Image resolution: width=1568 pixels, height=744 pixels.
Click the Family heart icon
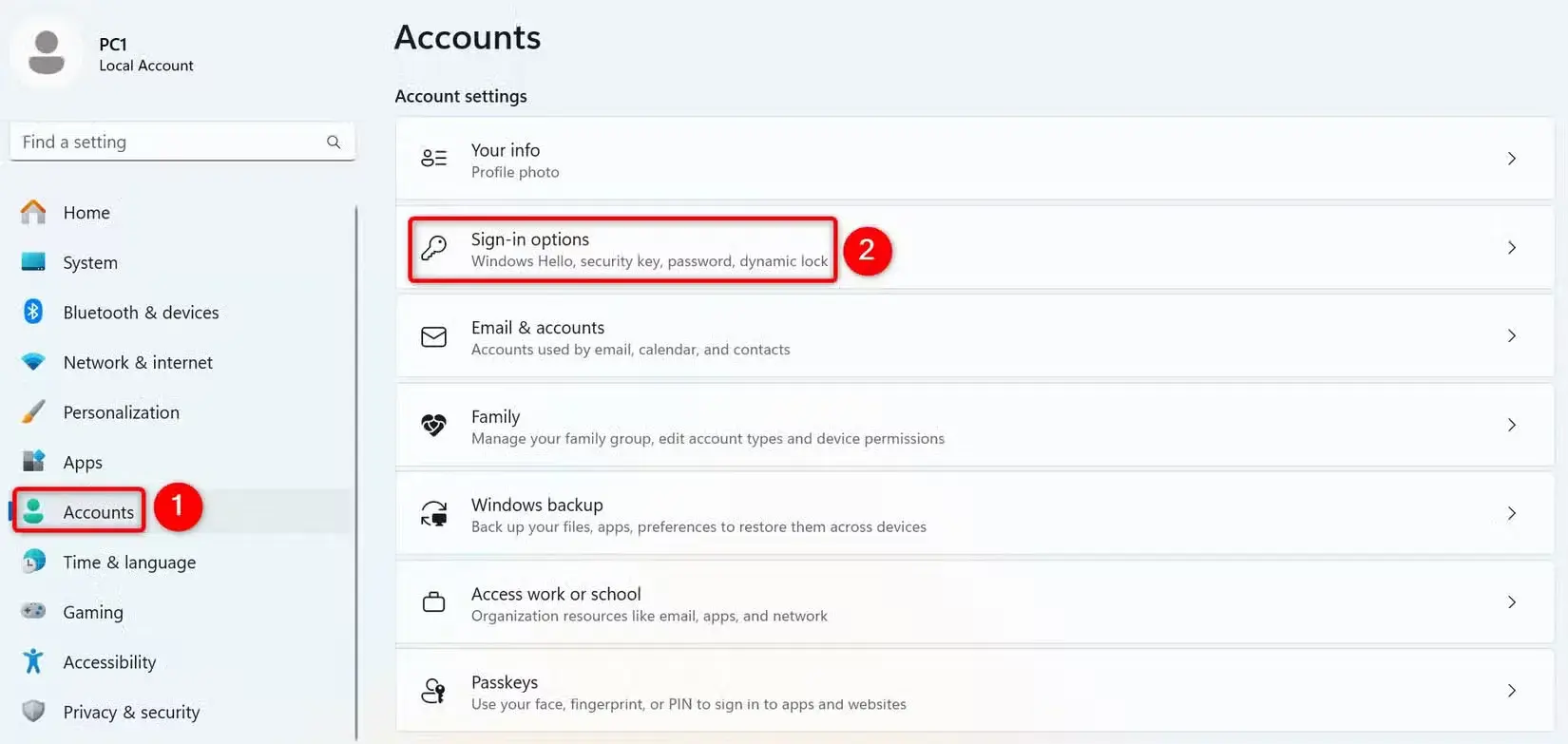[434, 426]
